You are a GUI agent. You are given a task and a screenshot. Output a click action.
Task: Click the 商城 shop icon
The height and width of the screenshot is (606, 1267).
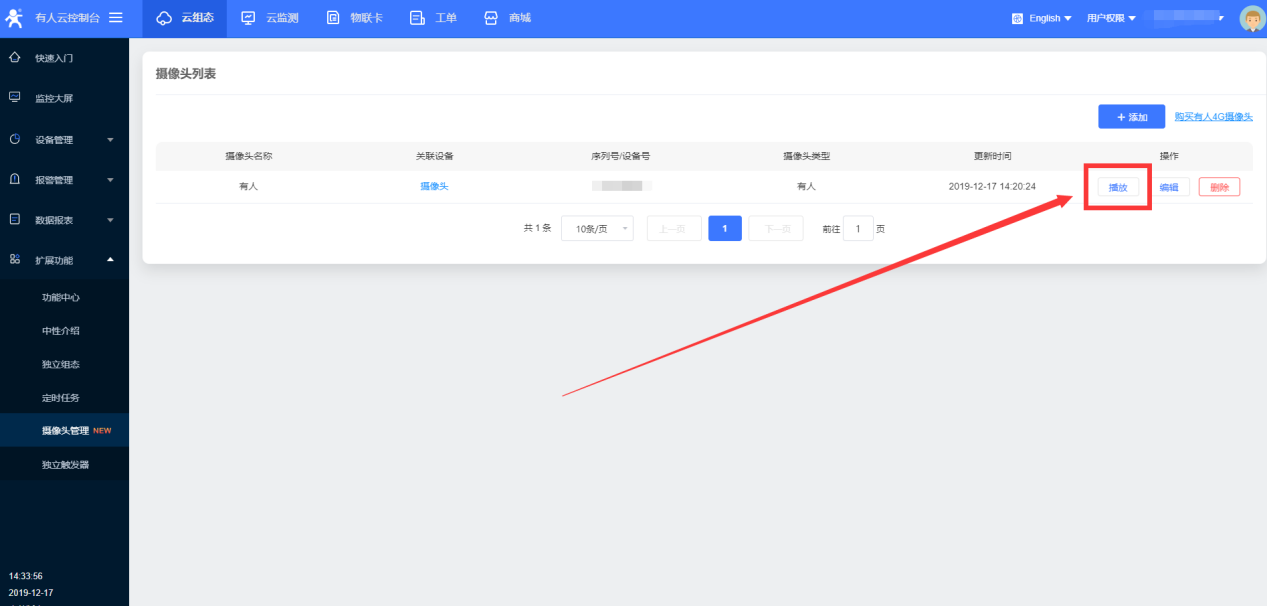tap(491, 18)
